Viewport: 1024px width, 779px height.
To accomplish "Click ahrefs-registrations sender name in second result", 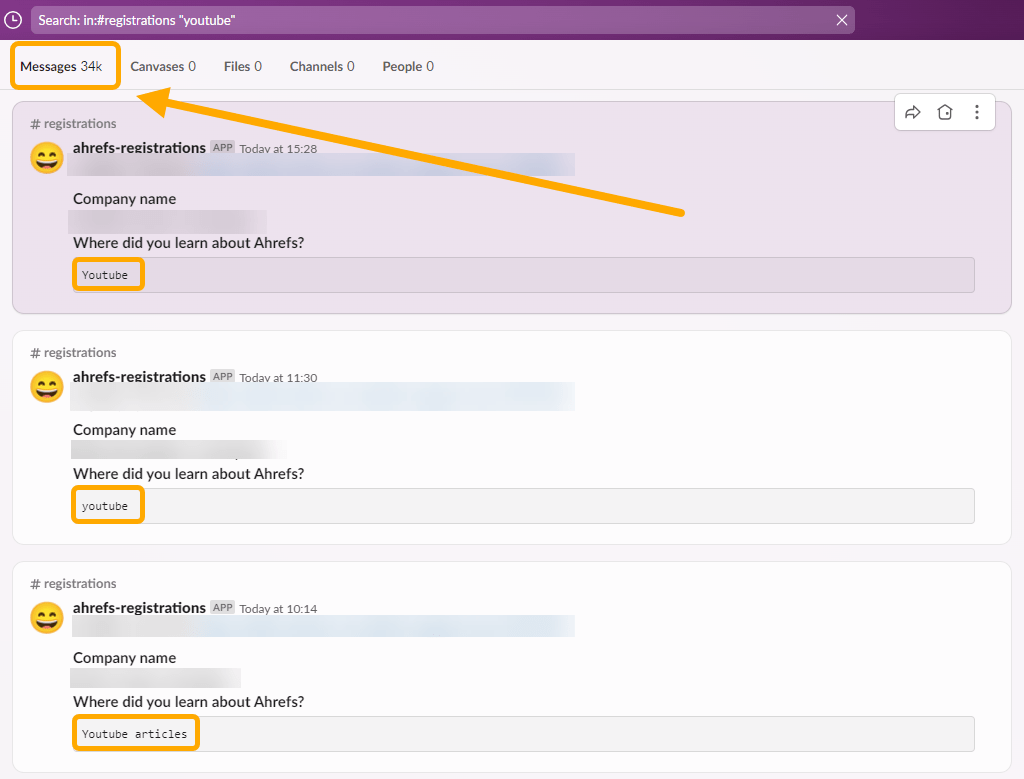I will 139,377.
